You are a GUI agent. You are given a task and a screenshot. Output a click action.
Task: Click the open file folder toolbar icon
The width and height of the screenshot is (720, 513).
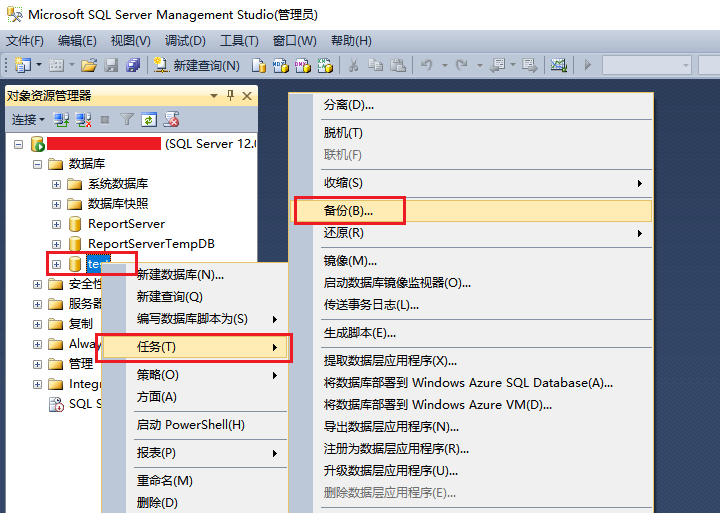point(89,65)
